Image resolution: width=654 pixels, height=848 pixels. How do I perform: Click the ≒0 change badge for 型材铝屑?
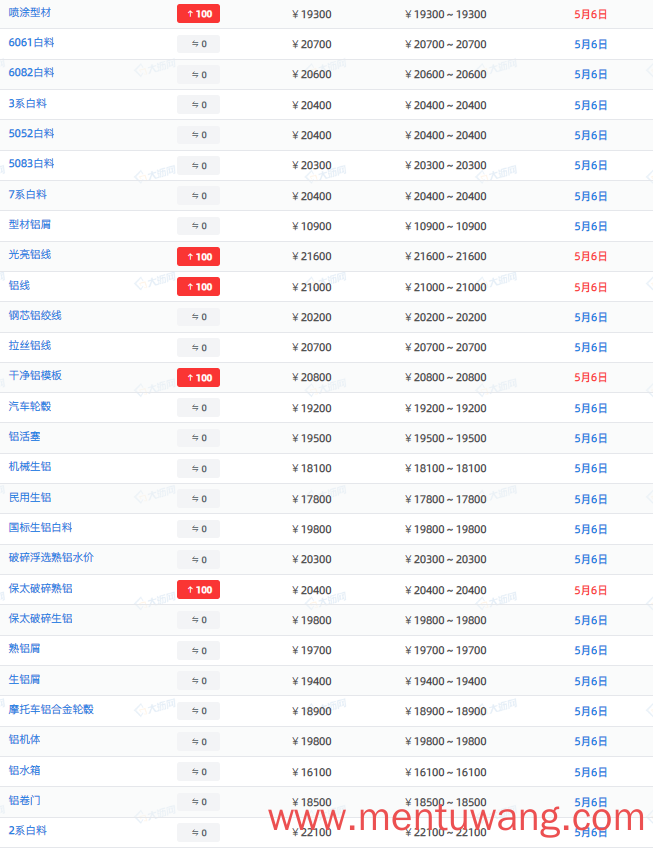(199, 226)
